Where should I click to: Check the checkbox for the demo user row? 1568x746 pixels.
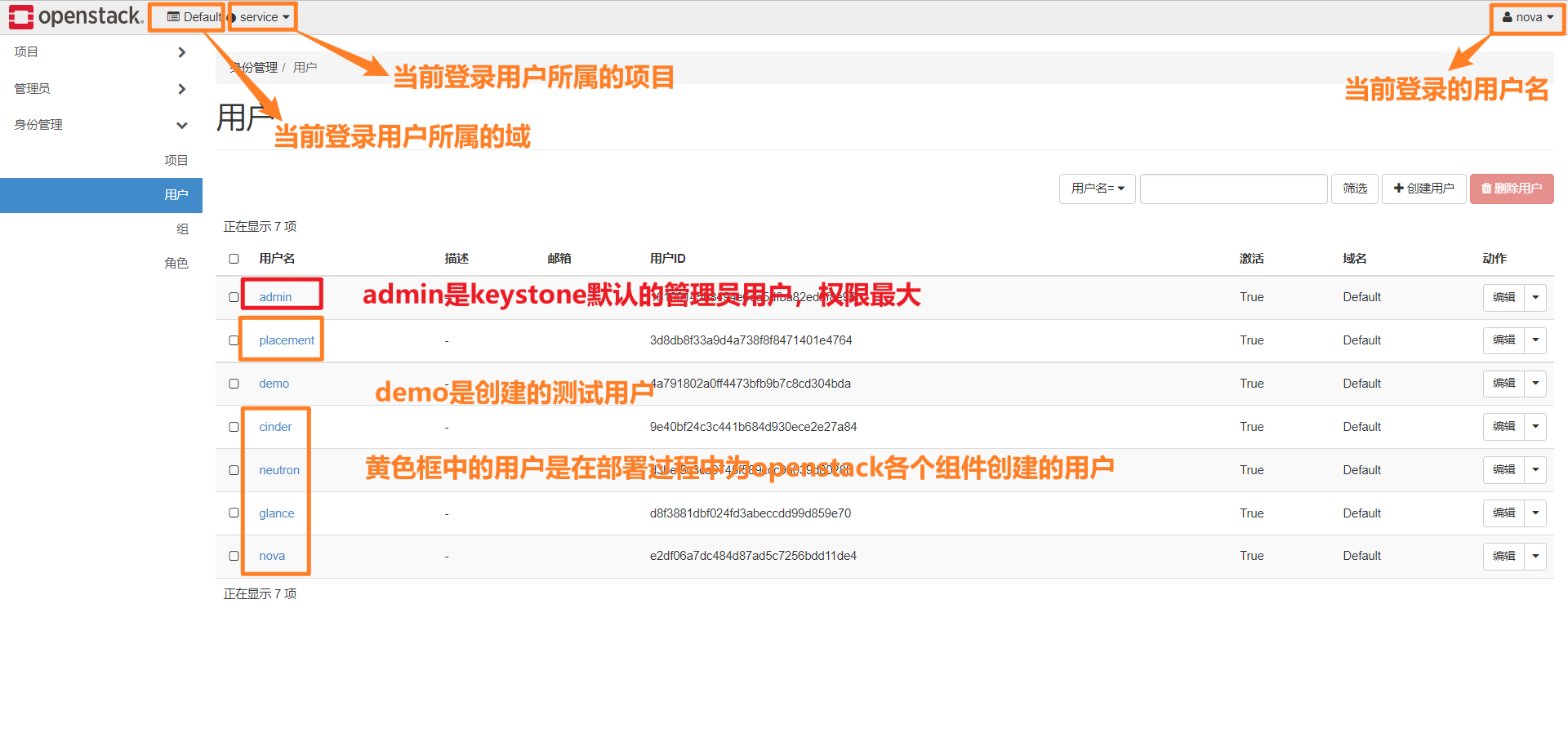click(x=233, y=384)
